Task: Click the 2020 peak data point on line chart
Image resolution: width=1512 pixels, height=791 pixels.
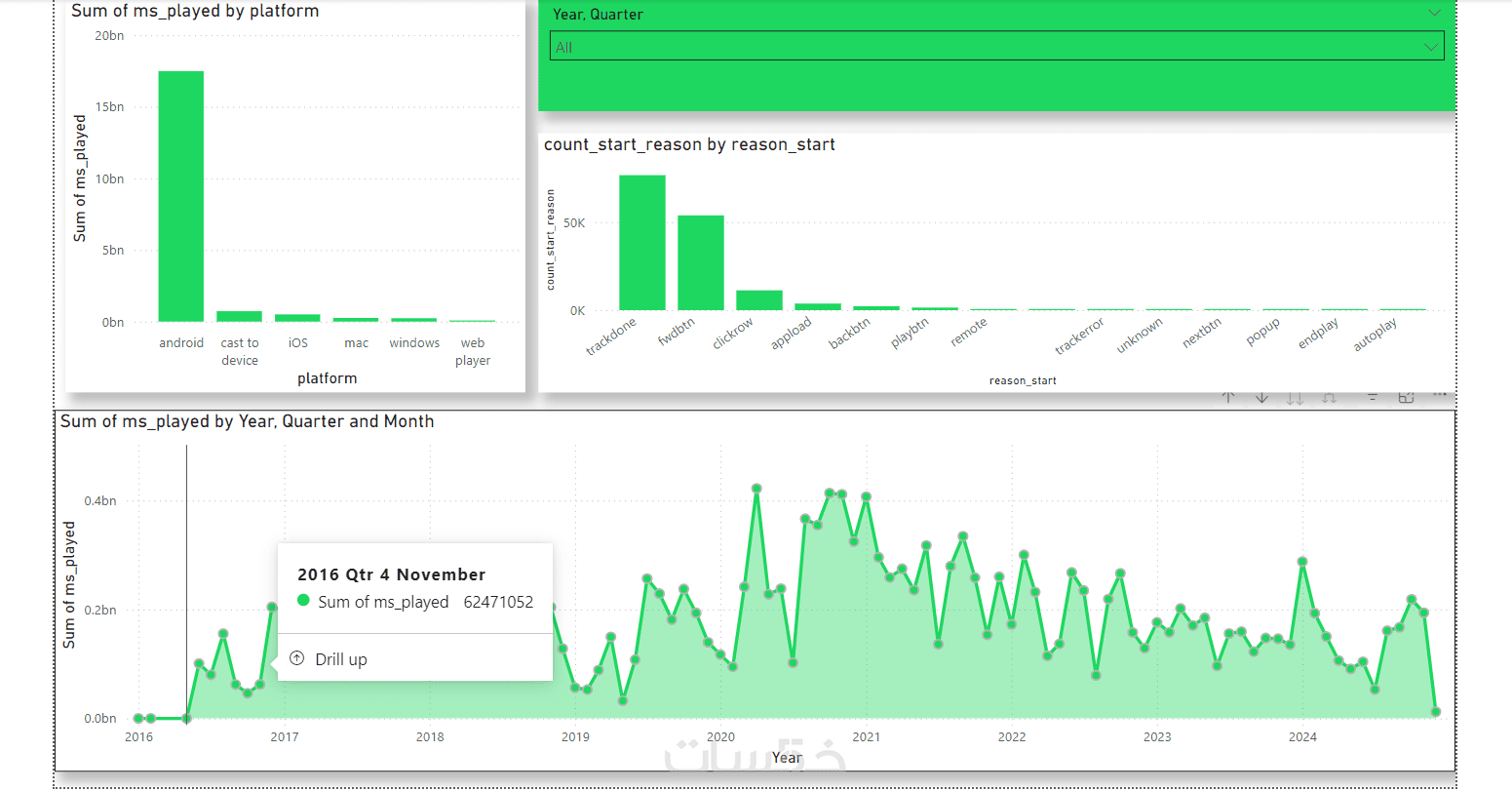Action: tap(756, 488)
